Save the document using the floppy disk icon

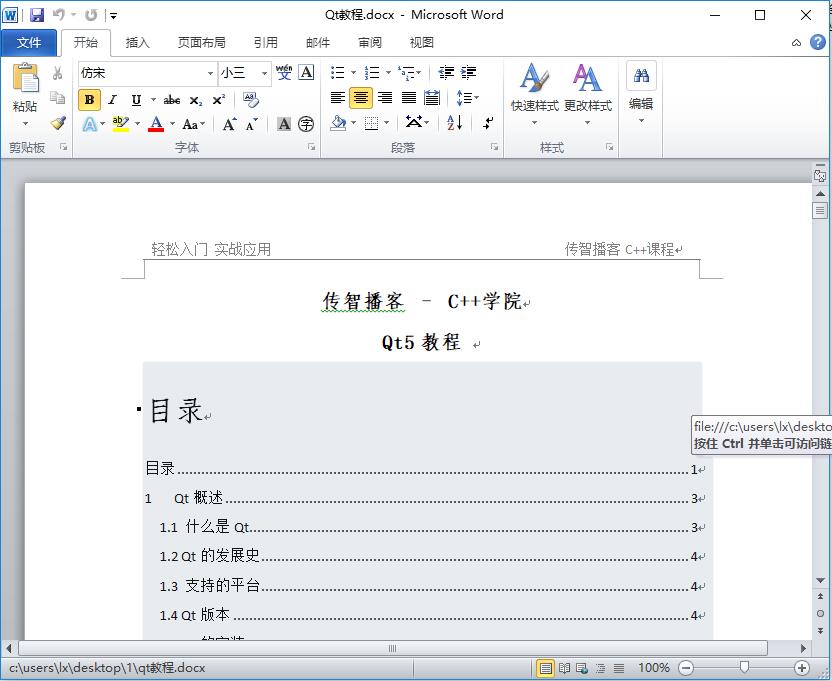tap(37, 15)
